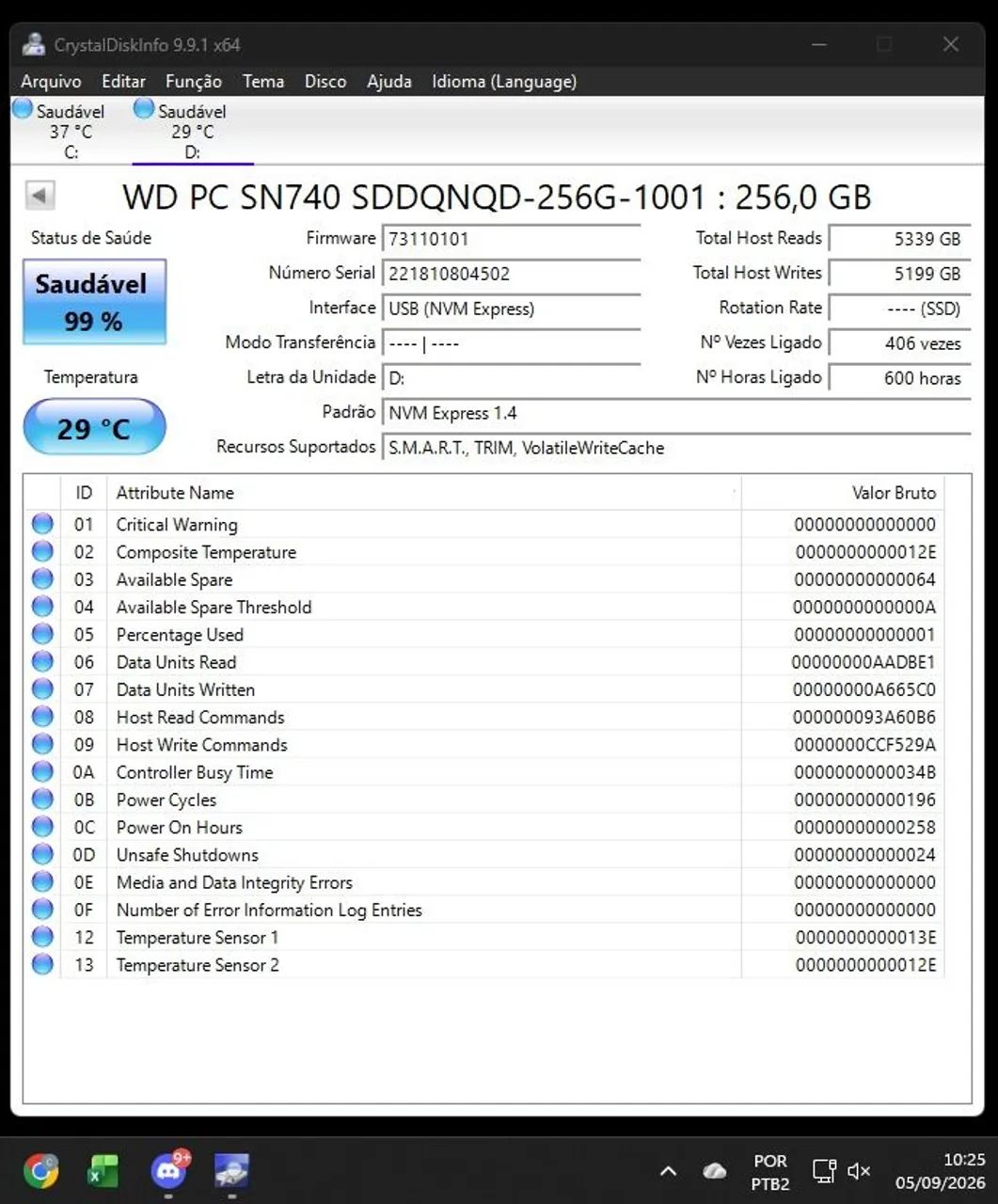This screenshot has height=1204, width=998.
Task: Open Excel from the taskbar
Action: pyautogui.click(x=103, y=1171)
